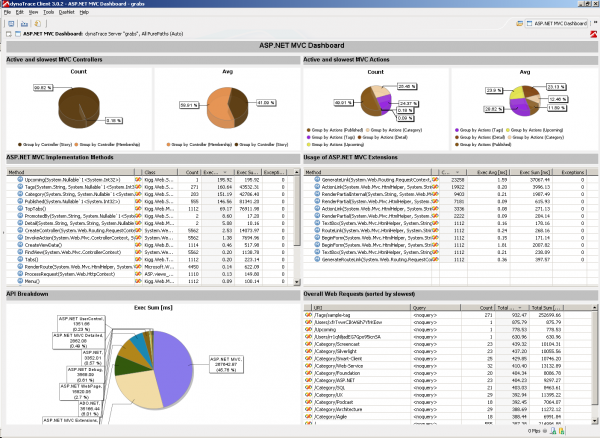Expand the overflow chevron next to the dashboard tab
600x438 pixels.
(595, 23)
